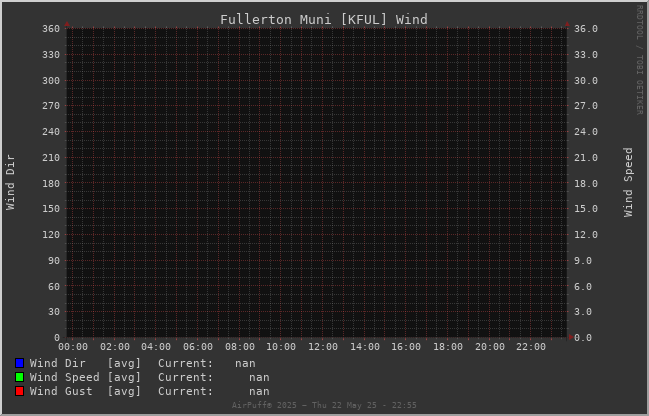Click the 330 value on left axis
Viewport: 649px width, 416px height.
click(x=51, y=55)
